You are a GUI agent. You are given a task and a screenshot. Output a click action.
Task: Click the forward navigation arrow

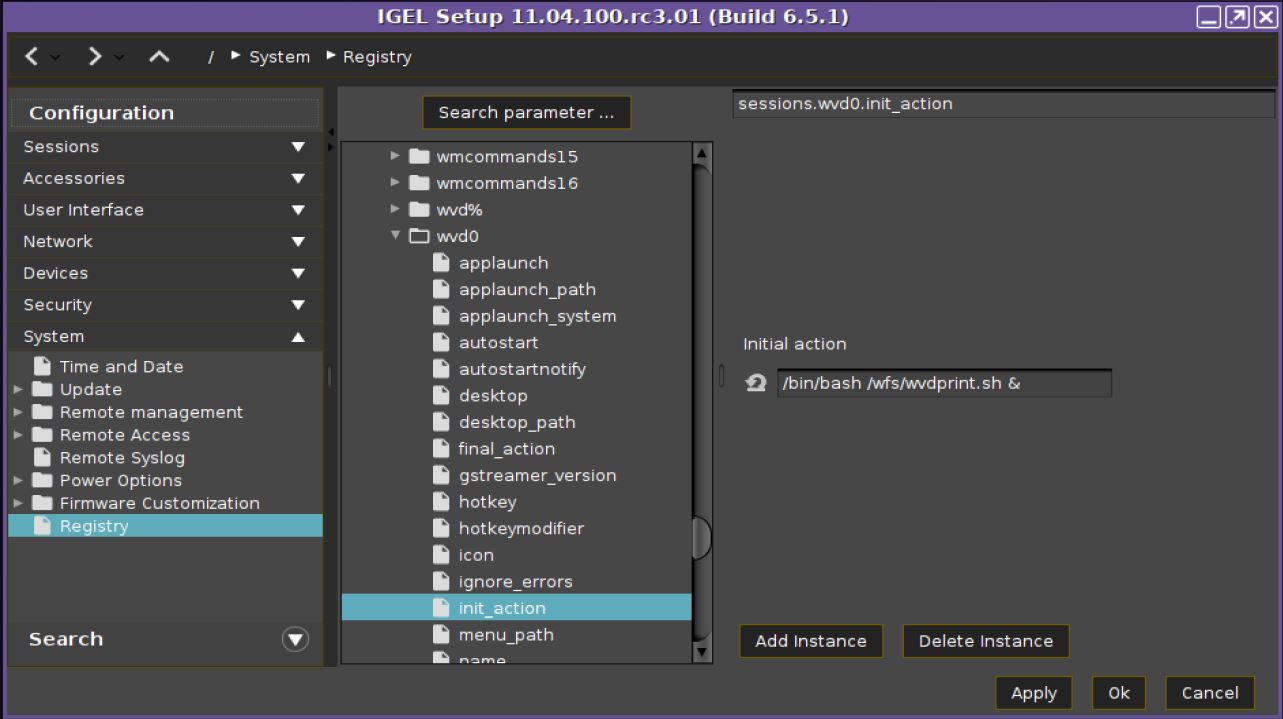pyautogui.click(x=95, y=57)
